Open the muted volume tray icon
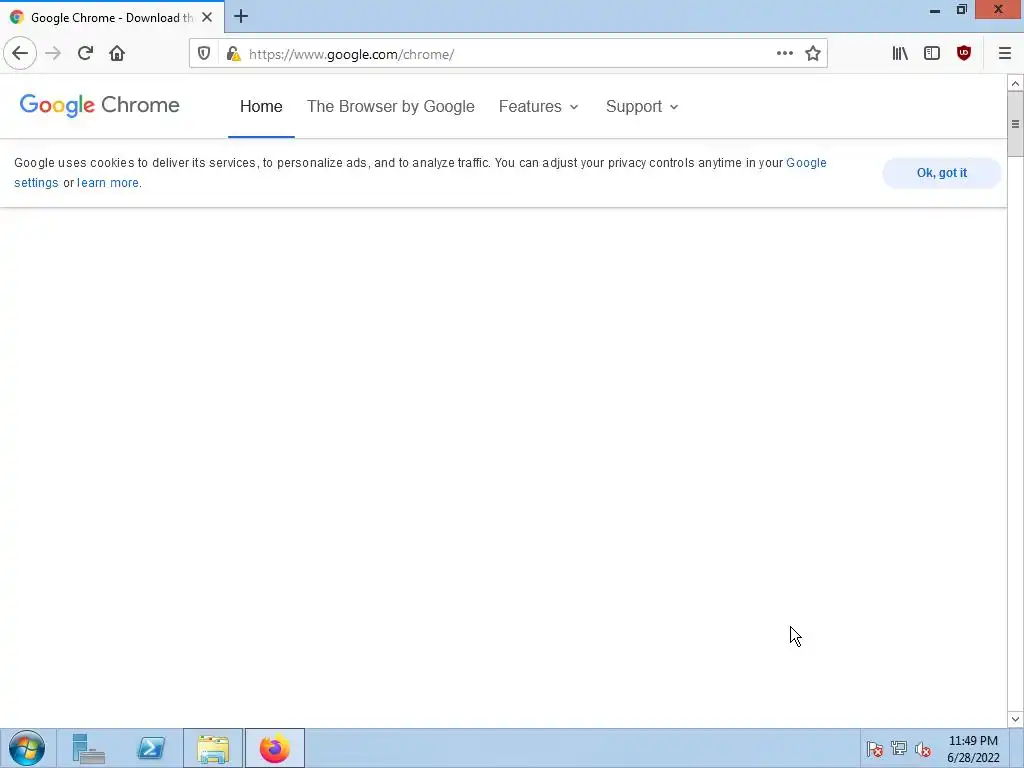Screen dimensions: 1024x768 coord(923,749)
